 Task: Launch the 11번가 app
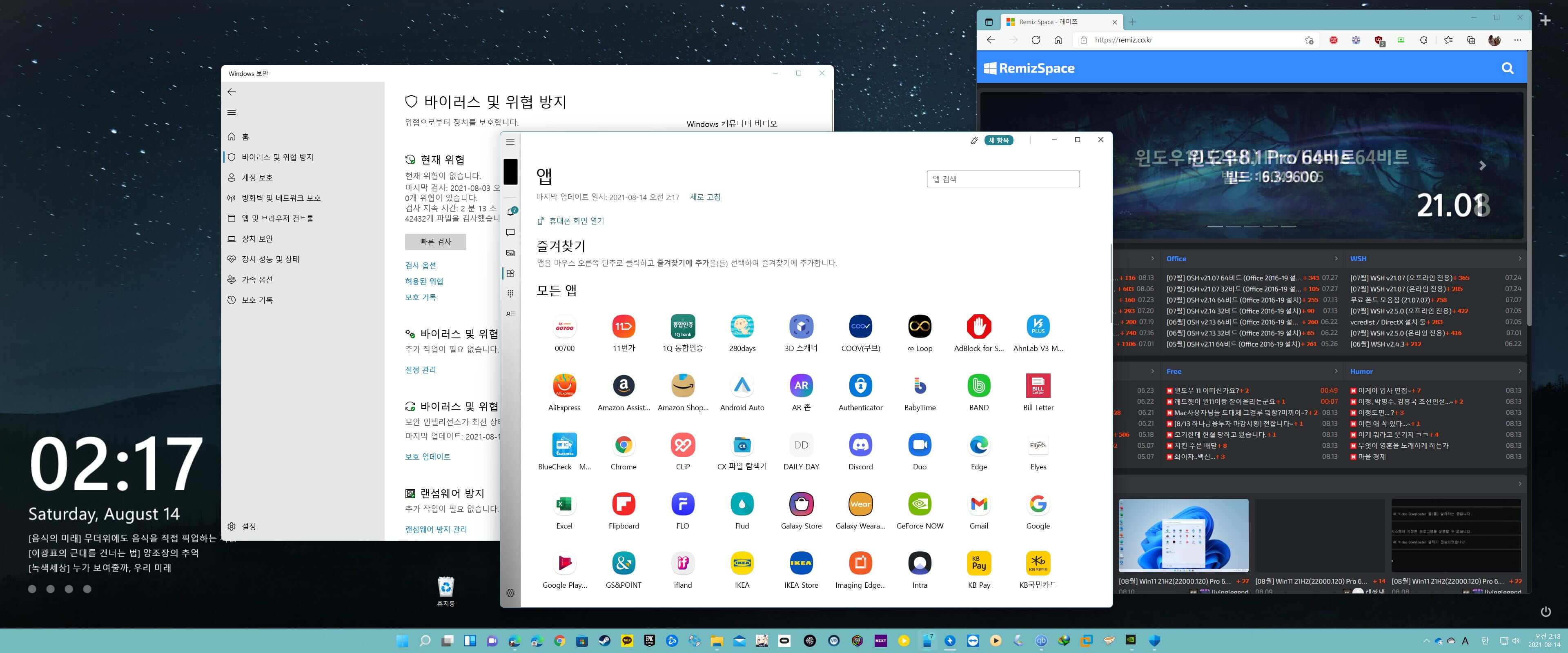pyautogui.click(x=623, y=327)
